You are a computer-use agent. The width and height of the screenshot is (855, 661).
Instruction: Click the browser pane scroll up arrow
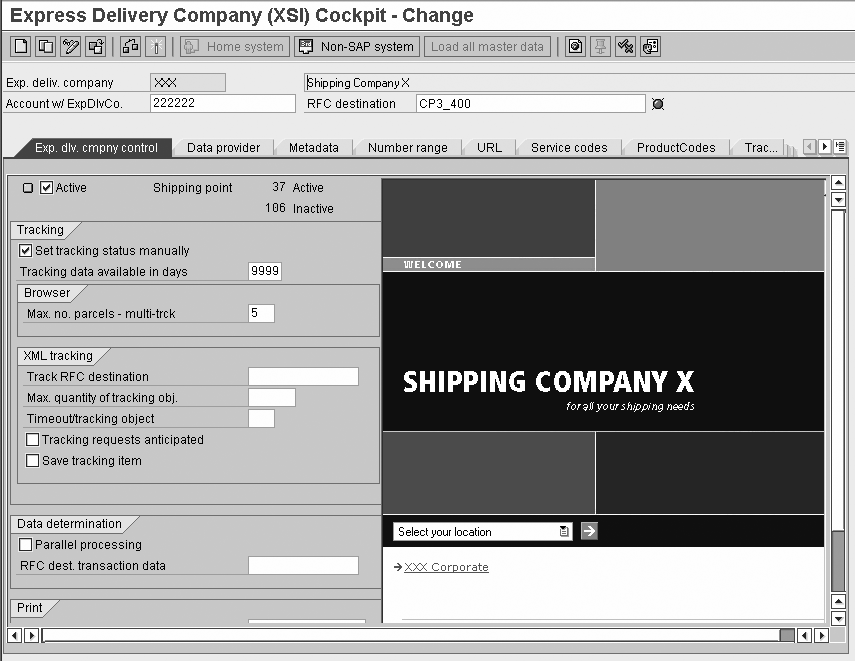point(839,183)
